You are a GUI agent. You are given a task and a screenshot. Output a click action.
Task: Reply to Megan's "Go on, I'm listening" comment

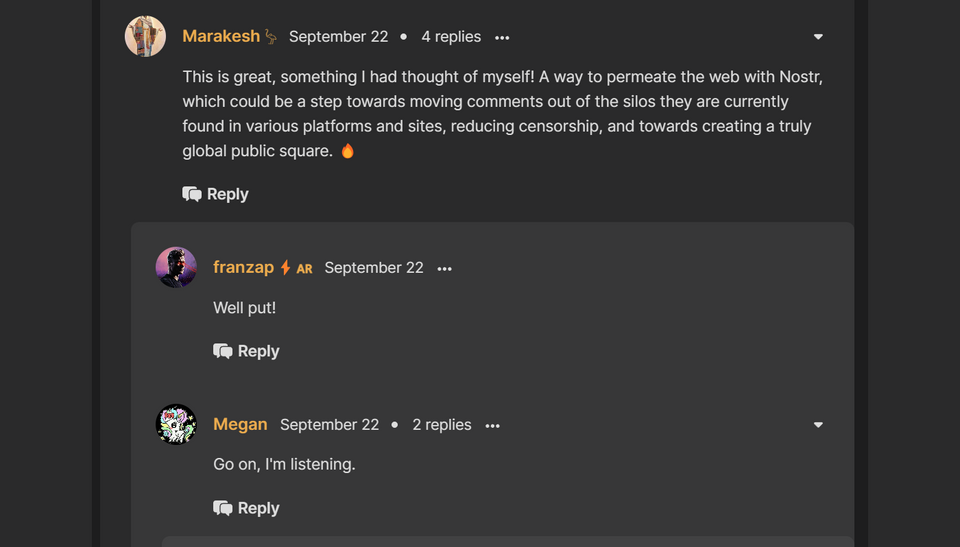[x=246, y=508]
